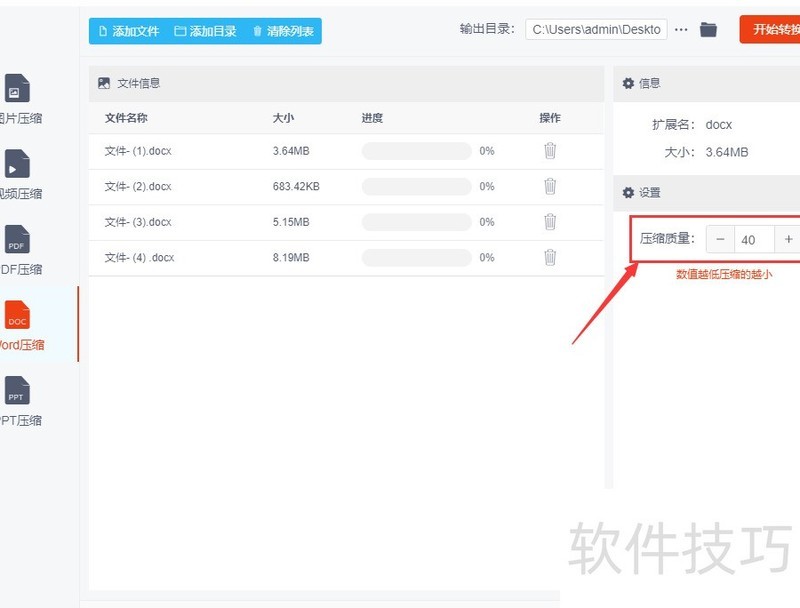The width and height of the screenshot is (800, 608).
Task: Click the trash icon for 文件-(3).docx
Action: (549, 222)
